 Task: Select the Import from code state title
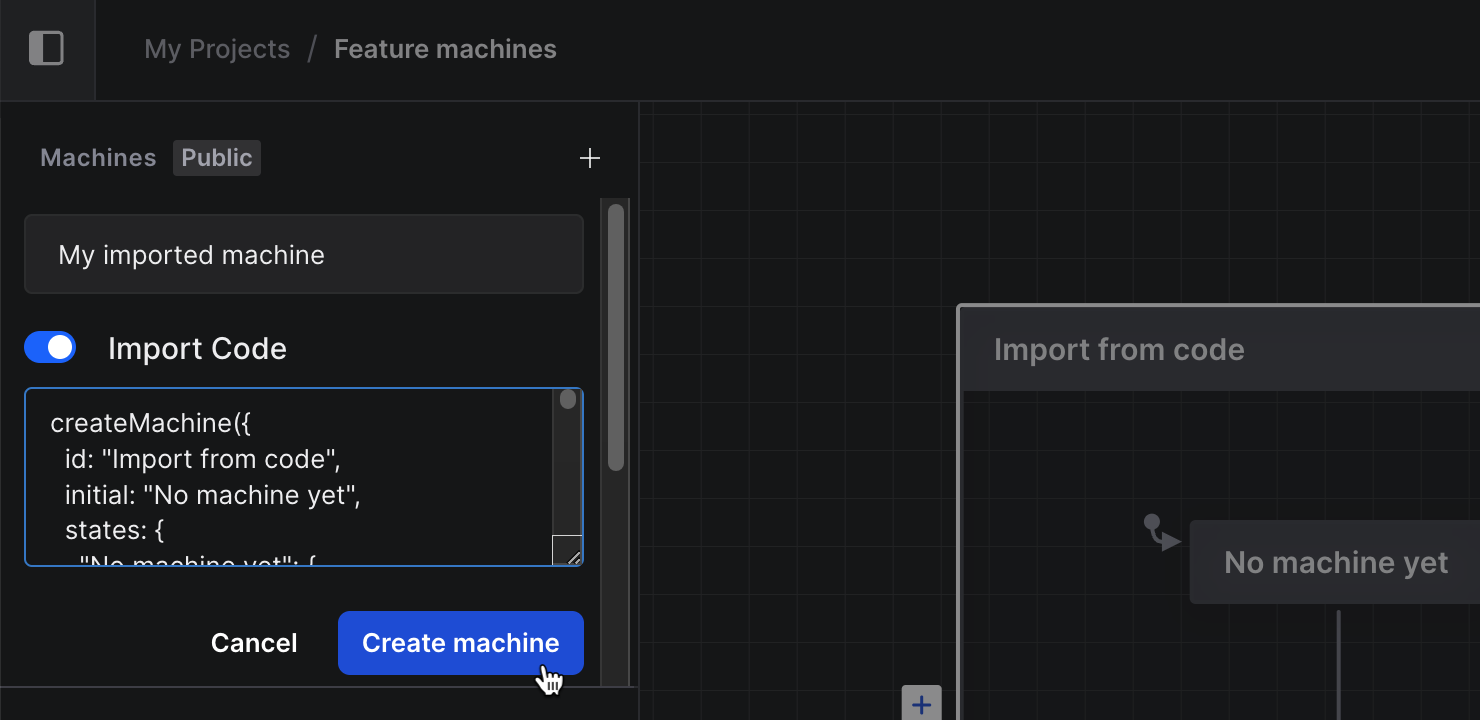1119,349
